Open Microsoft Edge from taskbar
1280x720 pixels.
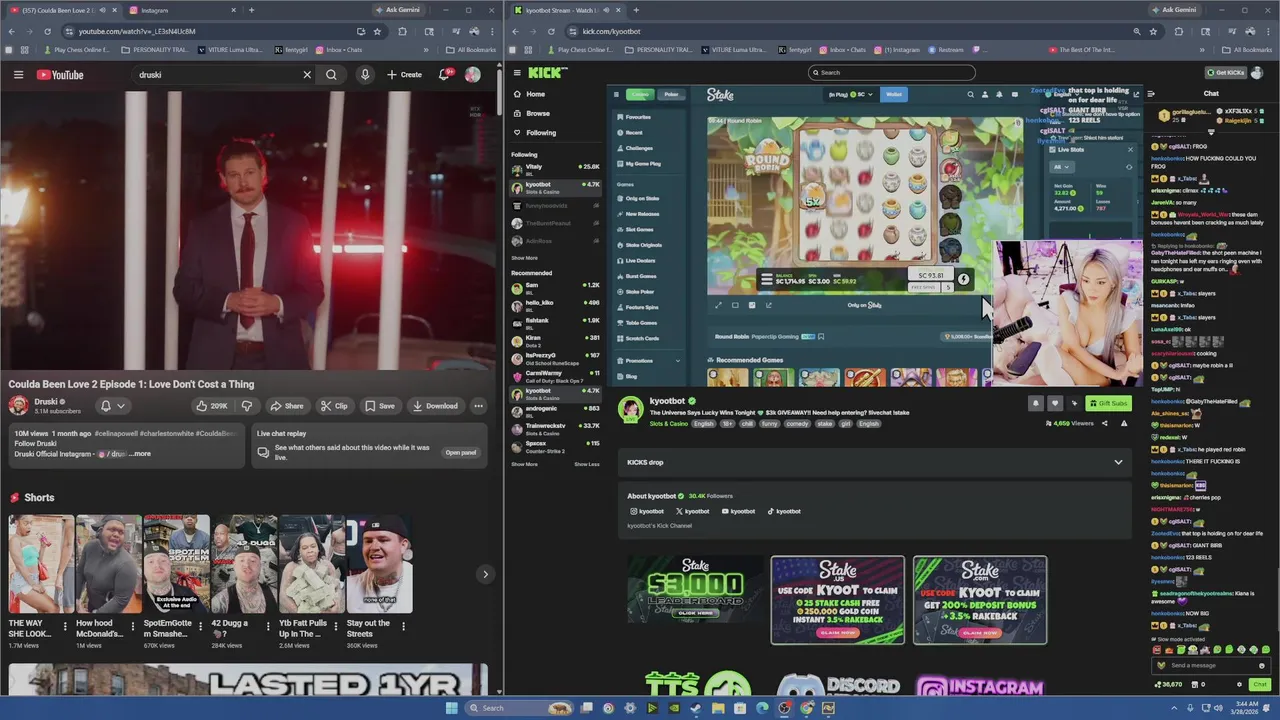coord(762,708)
